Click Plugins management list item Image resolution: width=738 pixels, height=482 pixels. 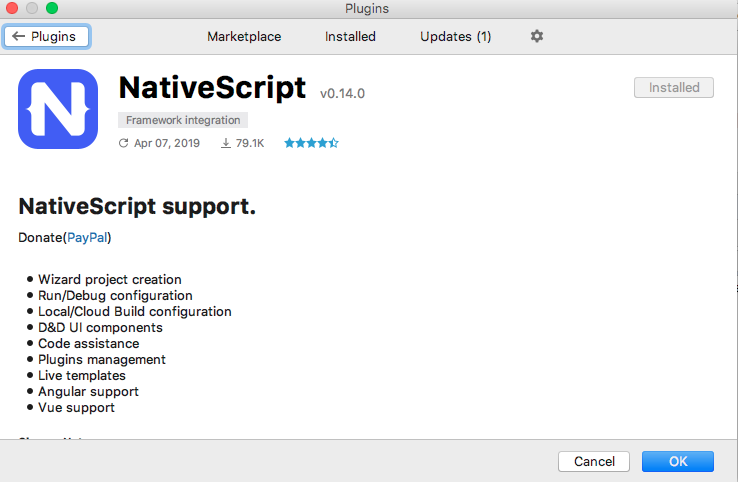coord(102,360)
